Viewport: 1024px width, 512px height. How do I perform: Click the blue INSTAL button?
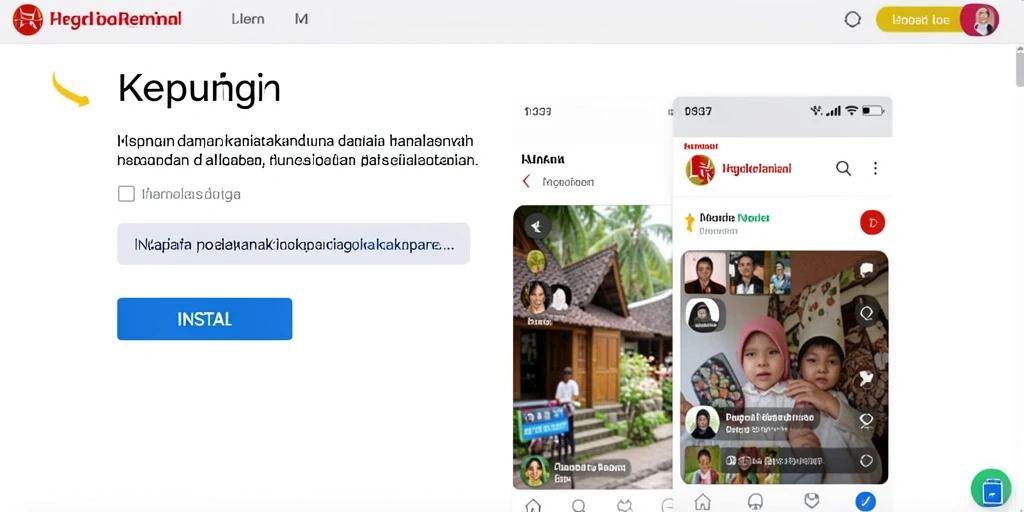point(204,319)
